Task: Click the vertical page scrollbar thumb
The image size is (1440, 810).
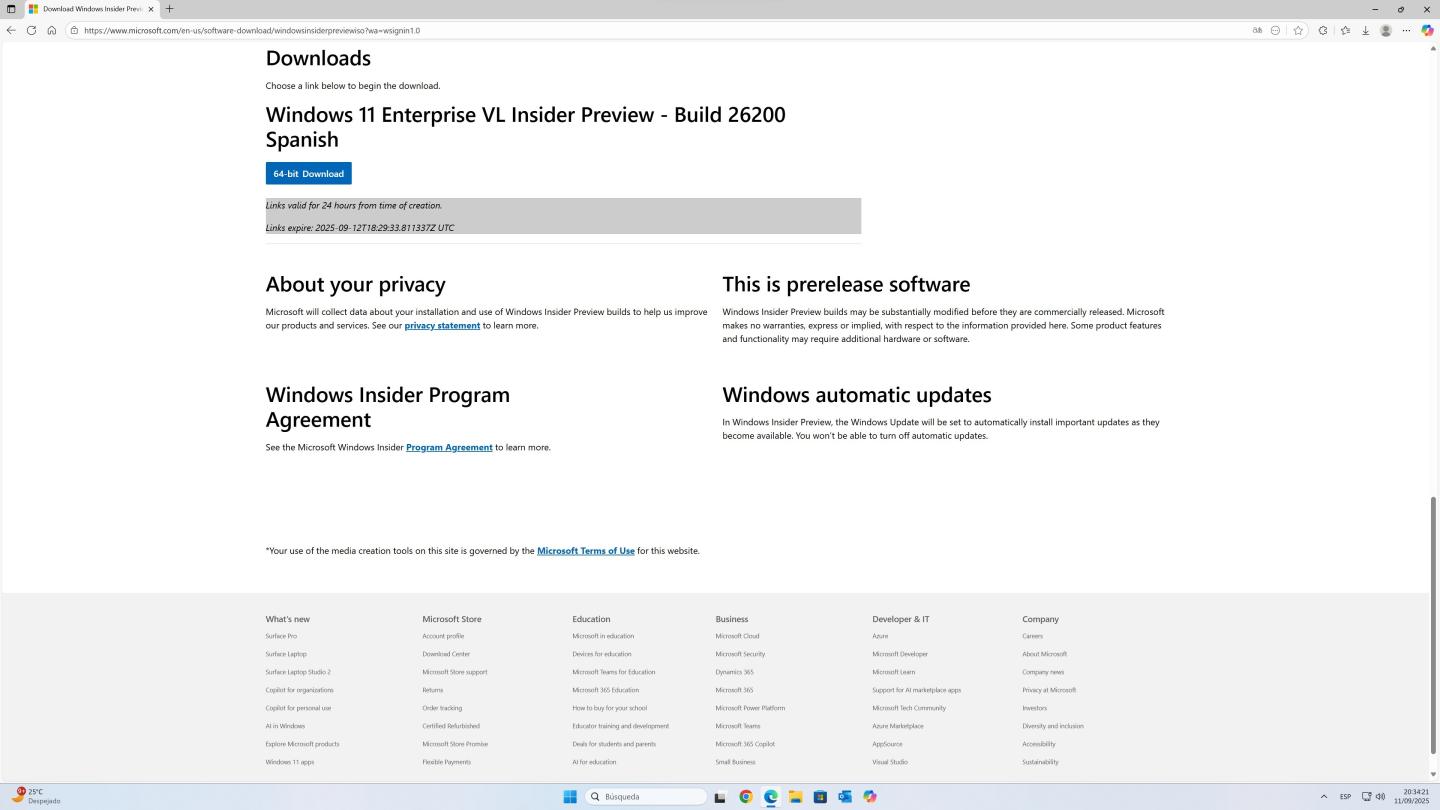Action: 1433,625
